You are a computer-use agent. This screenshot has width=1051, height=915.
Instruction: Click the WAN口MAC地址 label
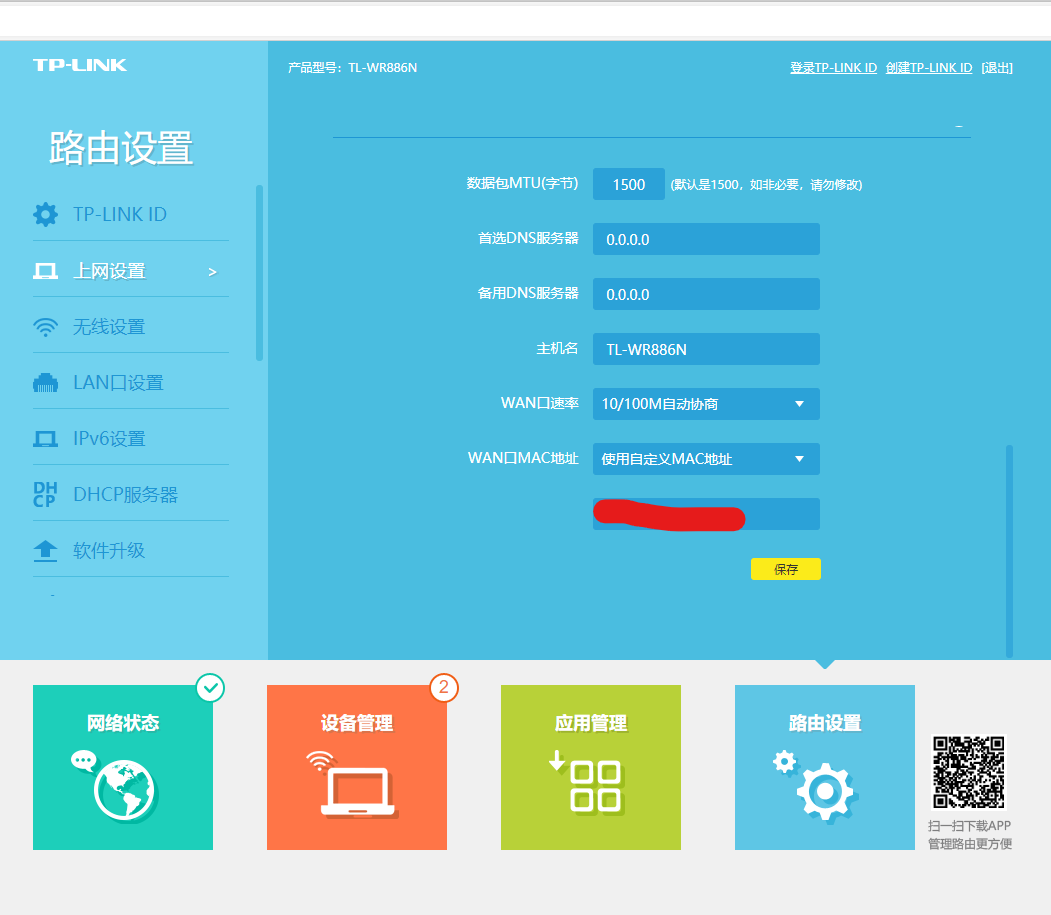pyautogui.click(x=523, y=459)
